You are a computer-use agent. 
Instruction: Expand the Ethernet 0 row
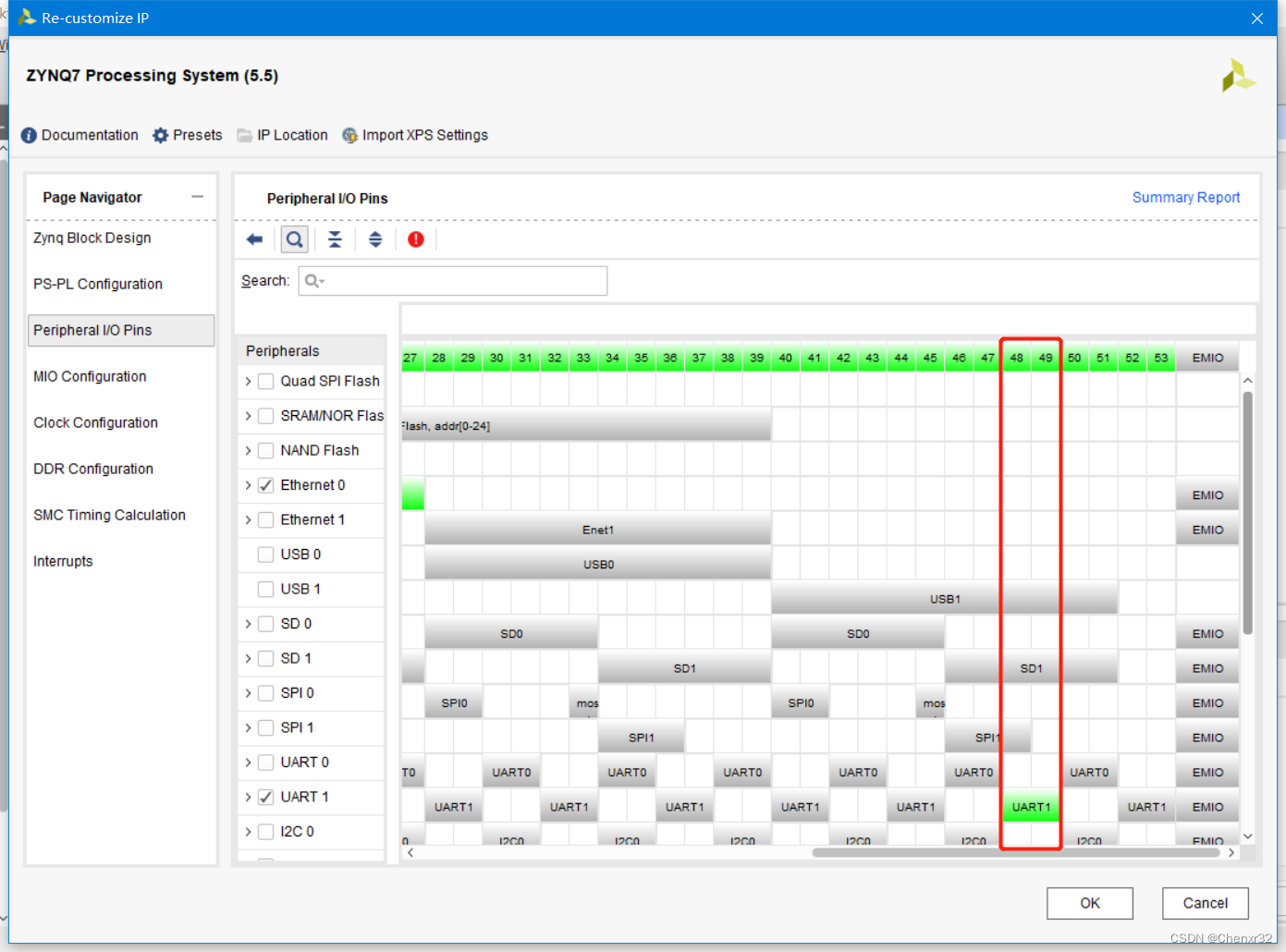click(x=248, y=485)
